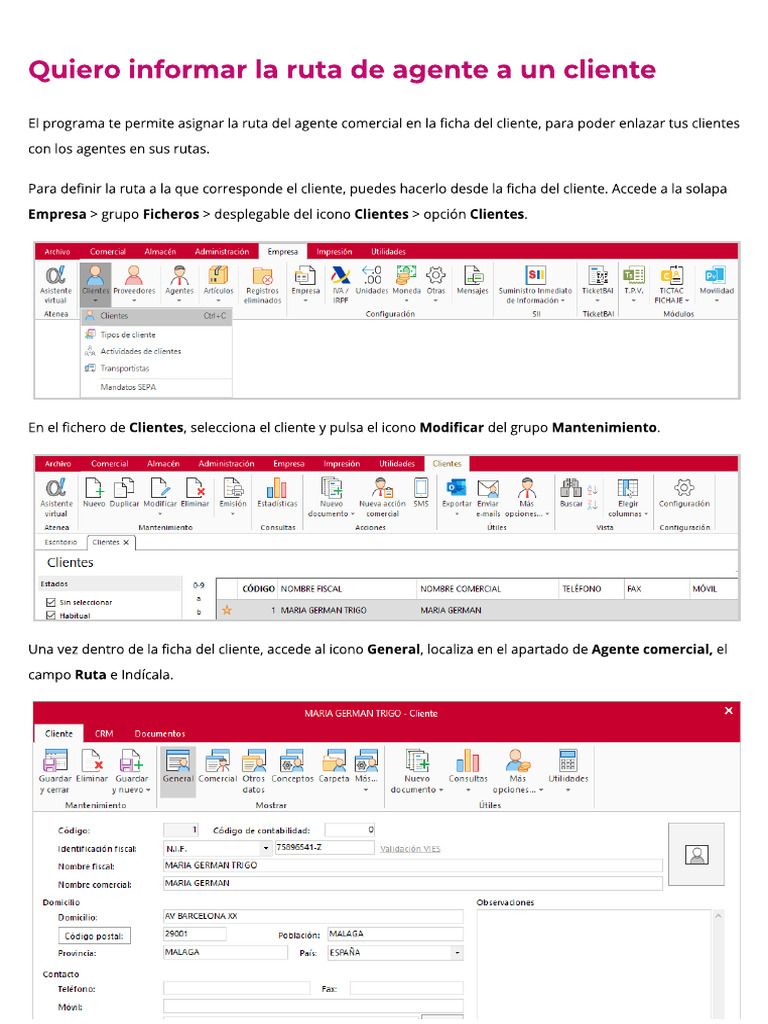Select the Duplicar icon in Clientes ribbon

124,492
